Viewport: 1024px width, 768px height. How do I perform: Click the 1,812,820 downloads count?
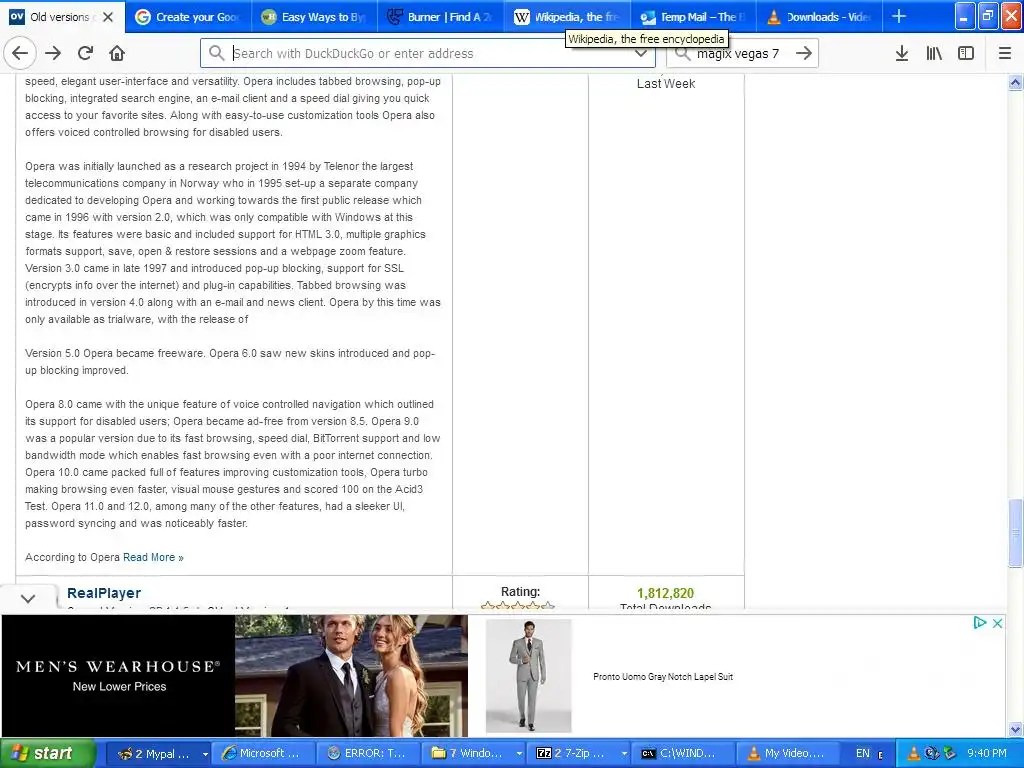tap(665, 593)
